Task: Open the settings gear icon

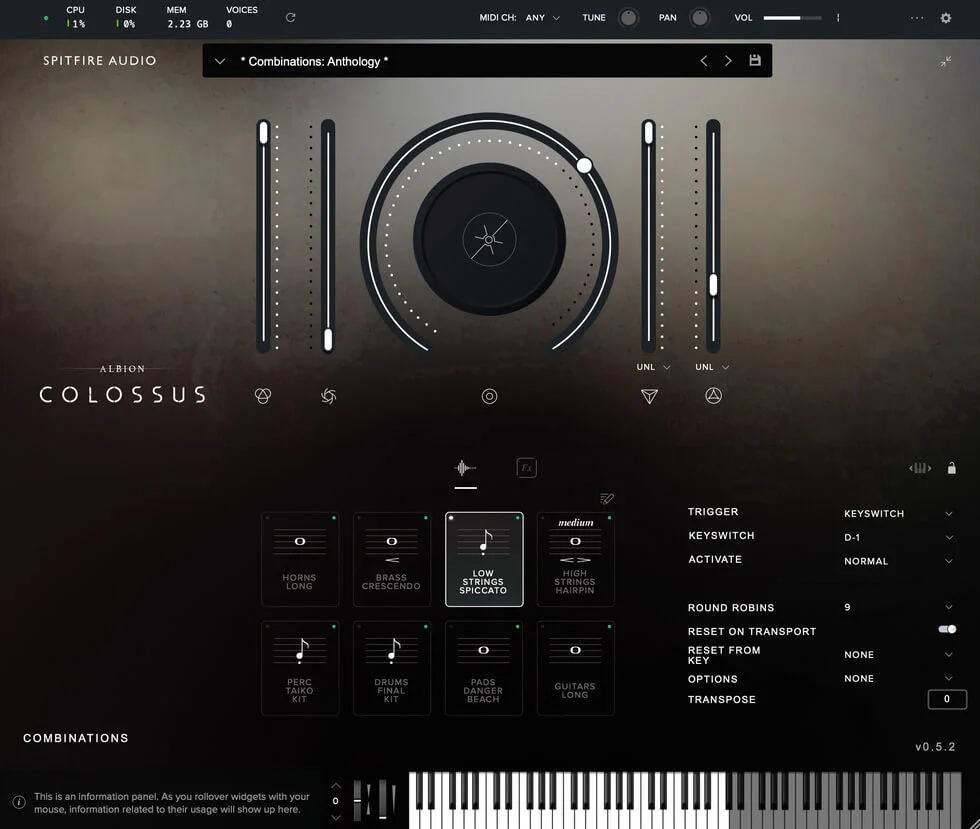Action: click(946, 18)
